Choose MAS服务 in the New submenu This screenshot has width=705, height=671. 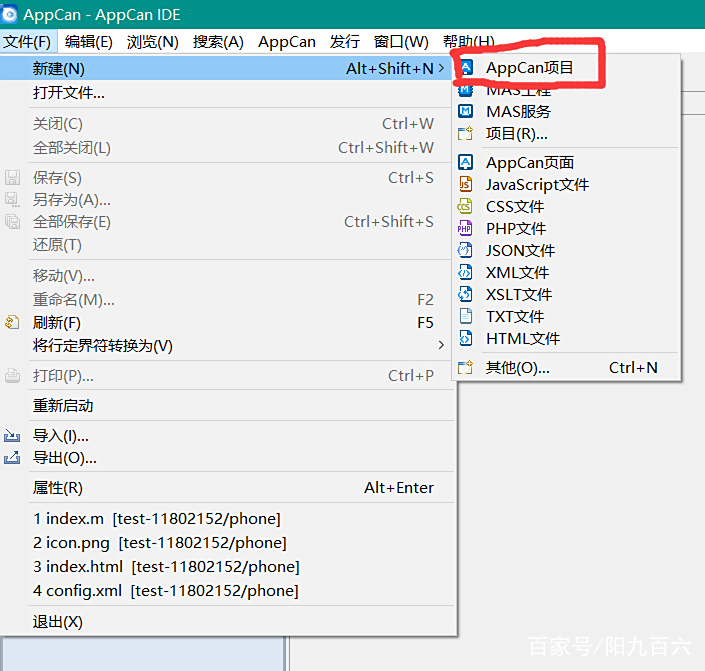click(567, 111)
